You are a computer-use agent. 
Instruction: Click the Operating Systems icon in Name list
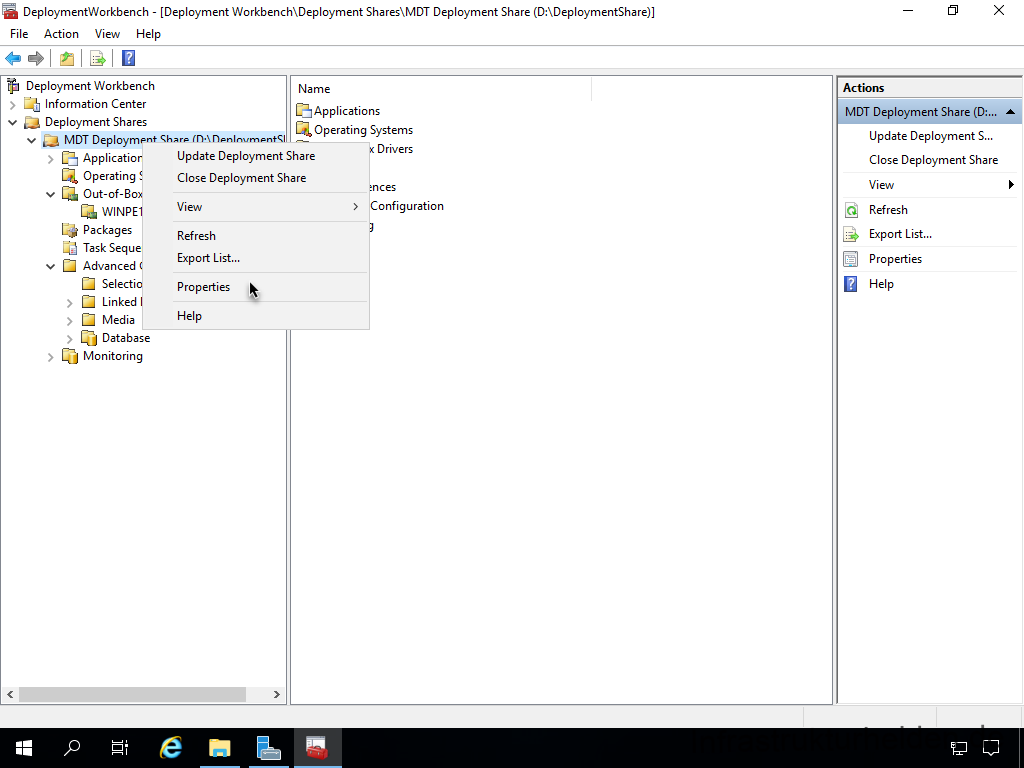(x=304, y=129)
